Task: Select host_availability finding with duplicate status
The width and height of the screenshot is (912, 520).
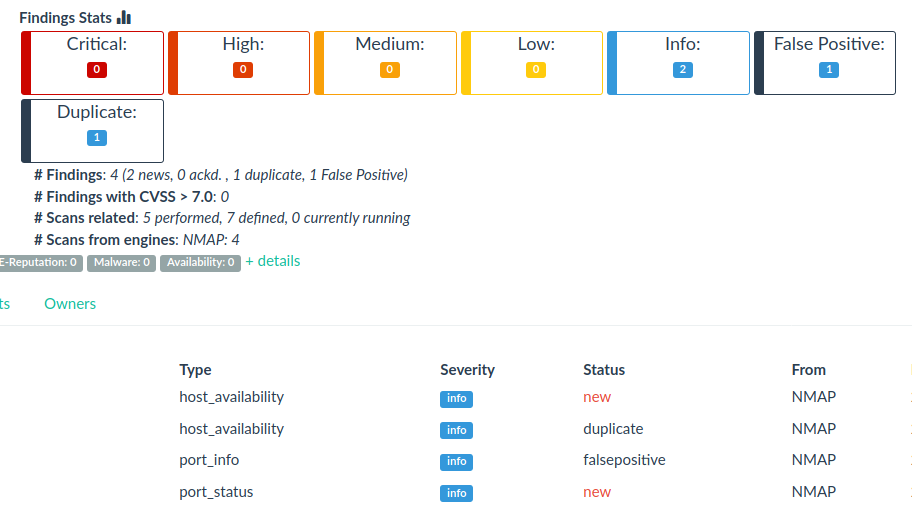Action: pyautogui.click(x=231, y=429)
